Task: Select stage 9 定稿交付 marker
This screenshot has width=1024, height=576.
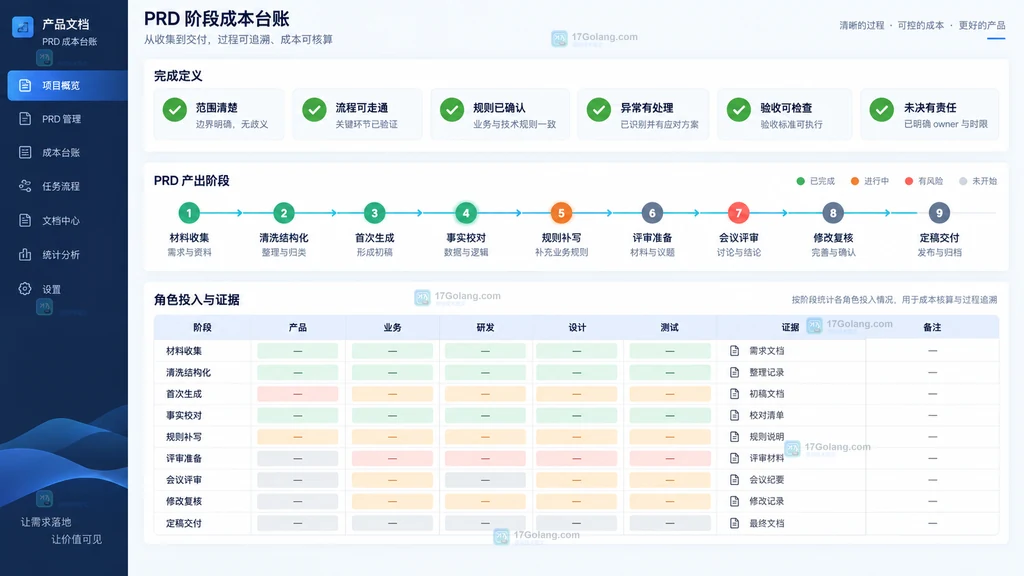Action: [x=939, y=213]
